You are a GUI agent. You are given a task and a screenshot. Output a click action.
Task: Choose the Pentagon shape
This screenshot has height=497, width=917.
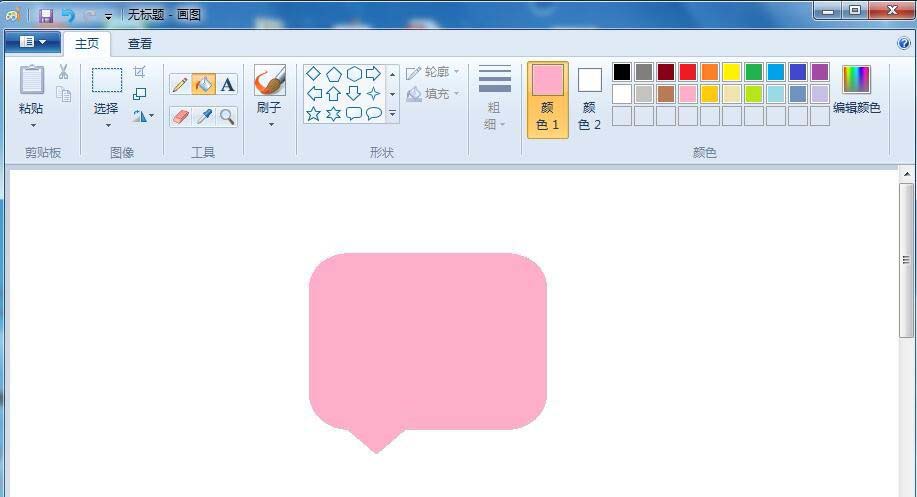pos(333,74)
